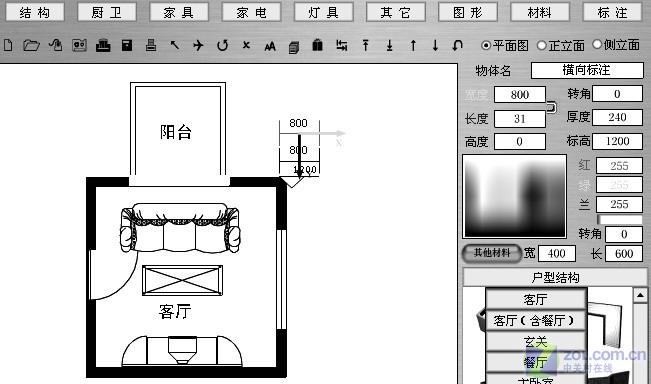Click the material 宽 field showing 400
651x384 pixels.
[x=556, y=253]
